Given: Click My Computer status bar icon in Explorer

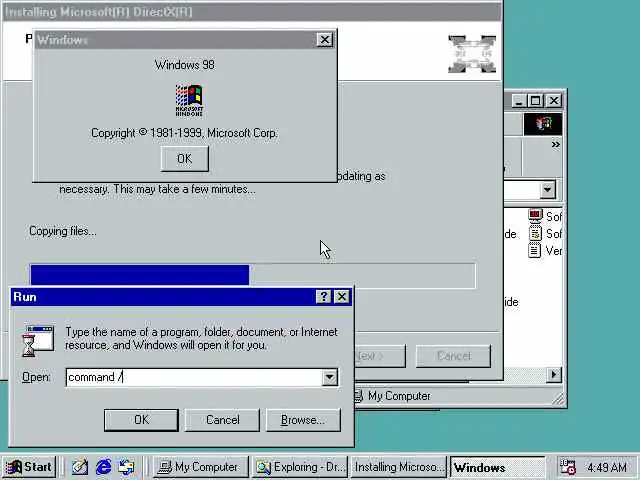Looking at the screenshot, I should click(x=358, y=396).
